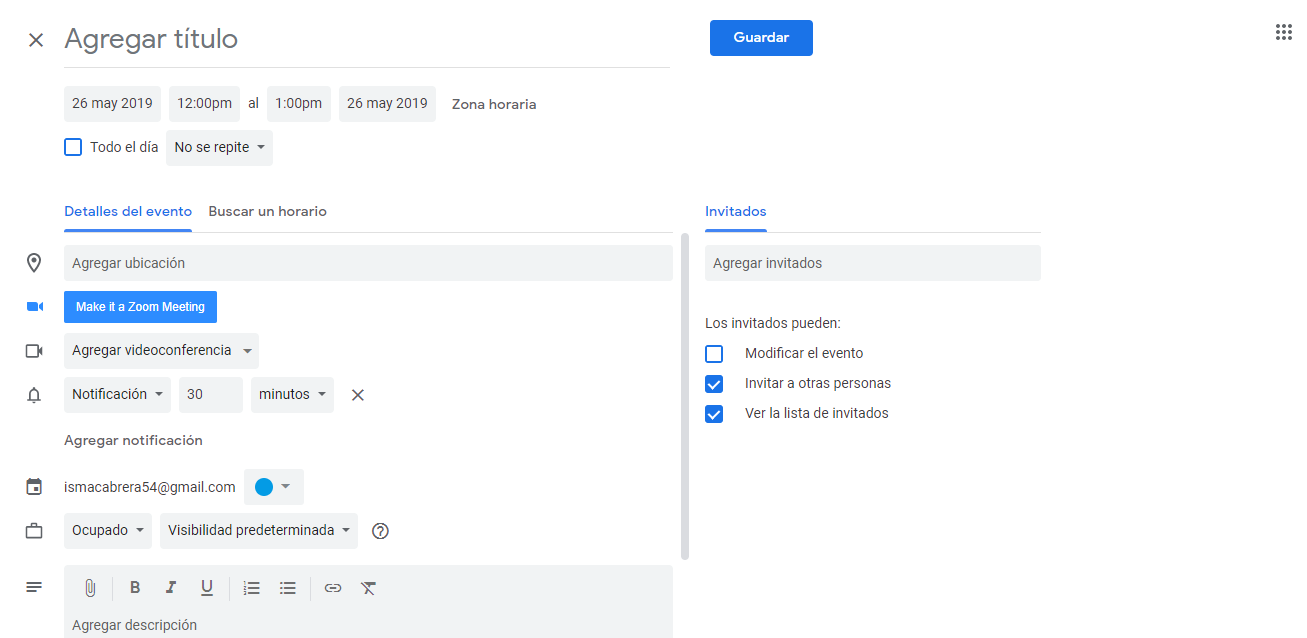The height and width of the screenshot is (638, 1307).
Task: Toggle bold formatting in description toolbar
Action: 135,588
